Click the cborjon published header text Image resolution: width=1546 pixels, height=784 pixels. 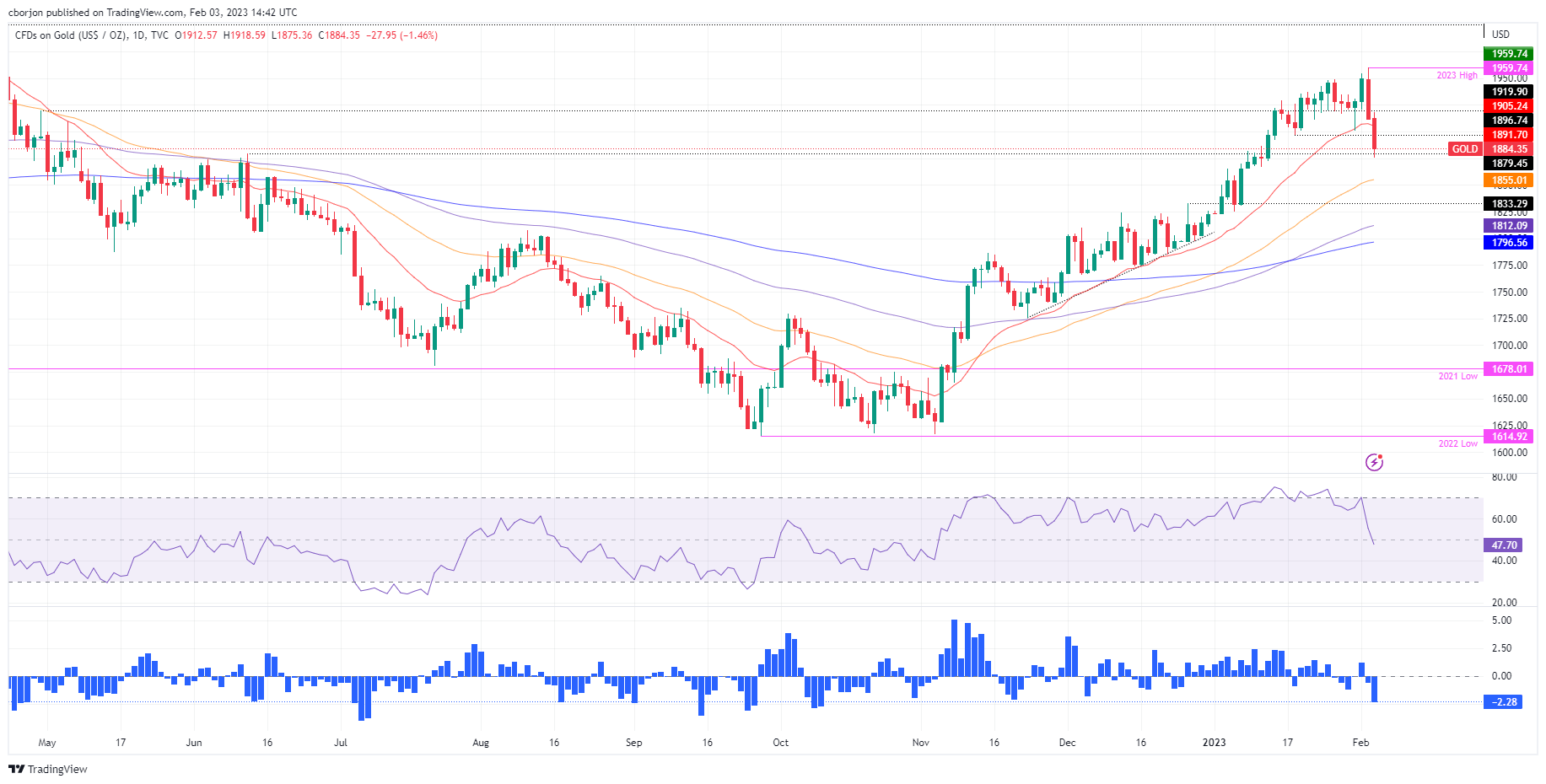[152, 13]
